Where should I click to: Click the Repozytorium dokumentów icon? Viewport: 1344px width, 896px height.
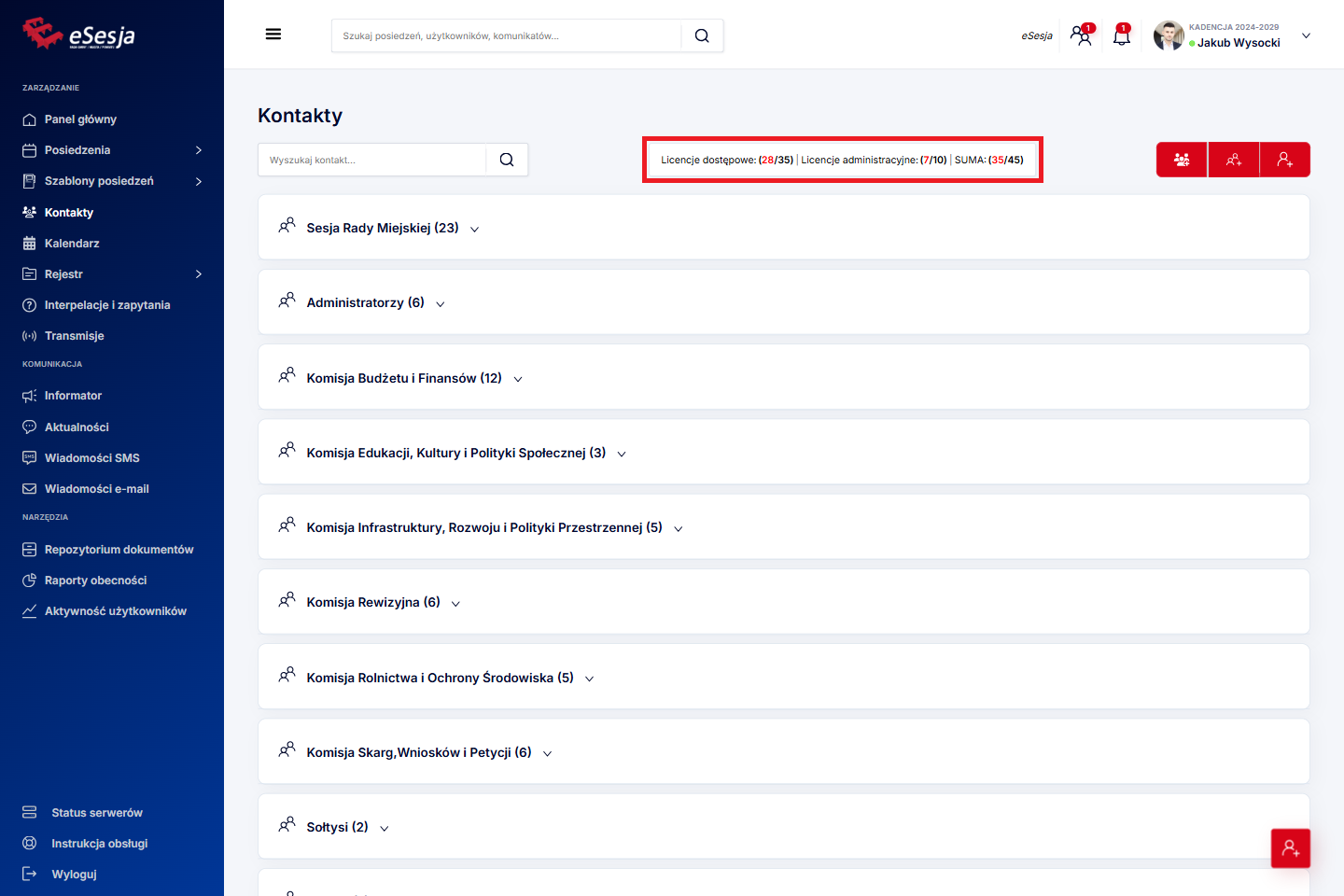pyautogui.click(x=29, y=550)
